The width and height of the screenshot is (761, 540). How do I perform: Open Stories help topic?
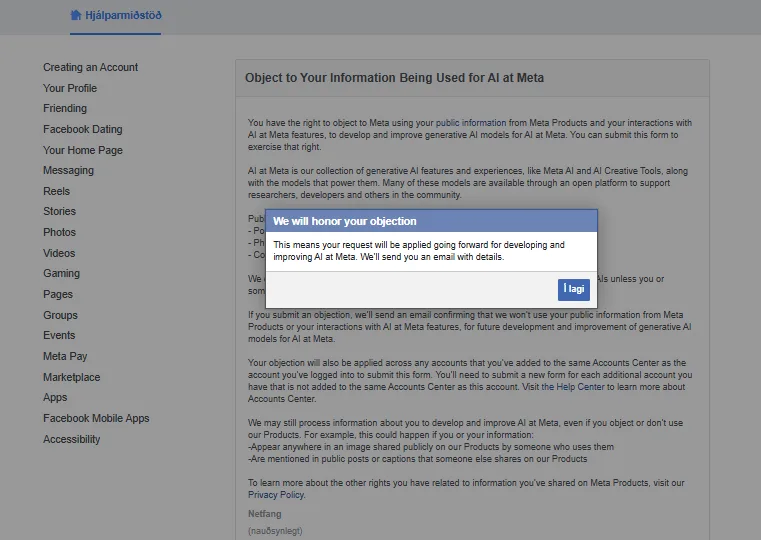[59, 212]
